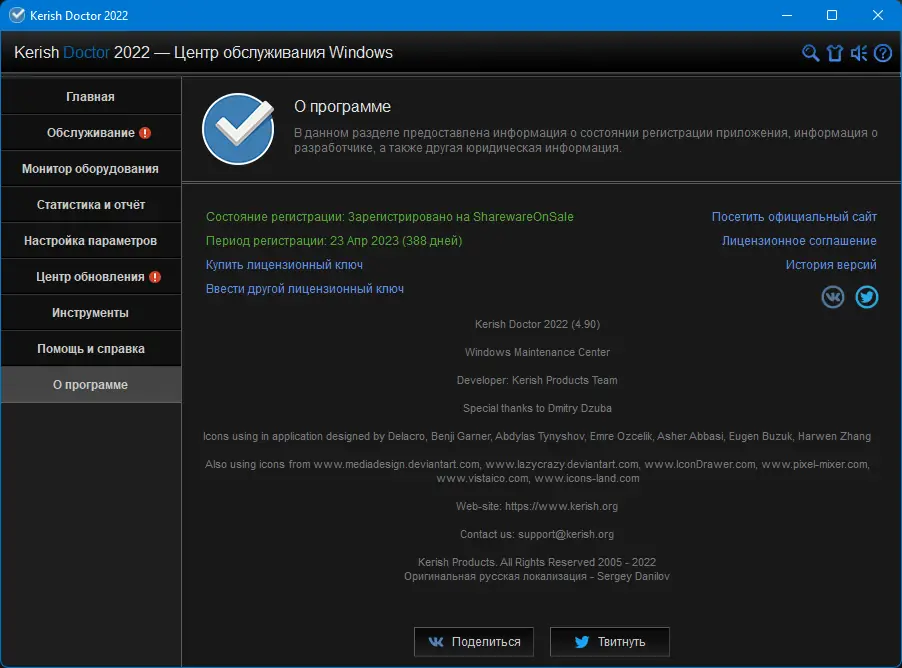
Task: Click the All Rights Reserved 2005 - 2022 text
Action: tap(537, 562)
